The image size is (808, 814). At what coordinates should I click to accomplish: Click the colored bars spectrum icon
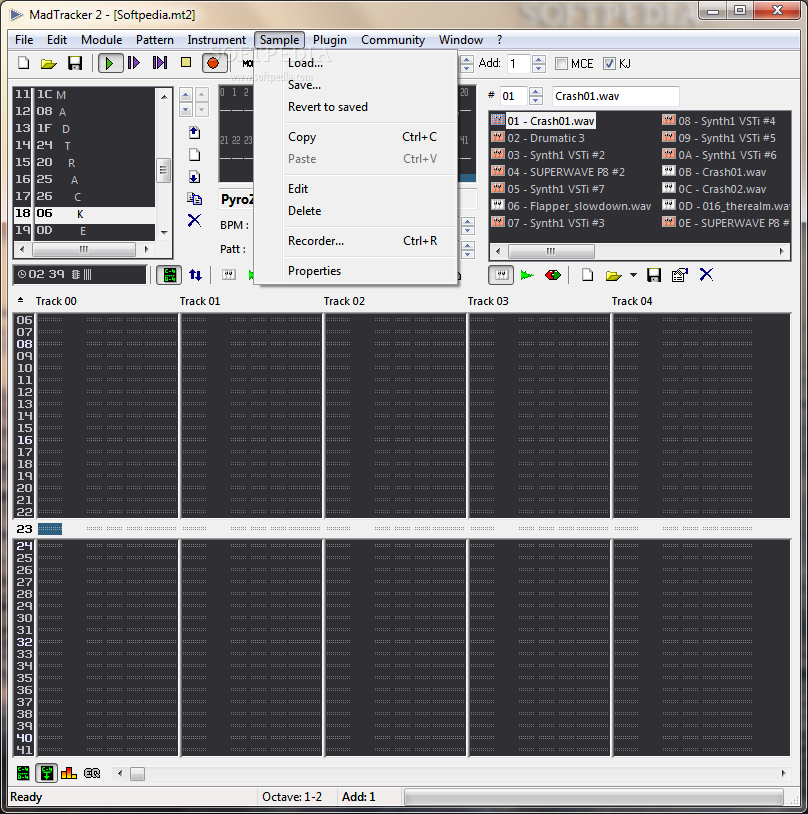pyautogui.click(x=69, y=773)
